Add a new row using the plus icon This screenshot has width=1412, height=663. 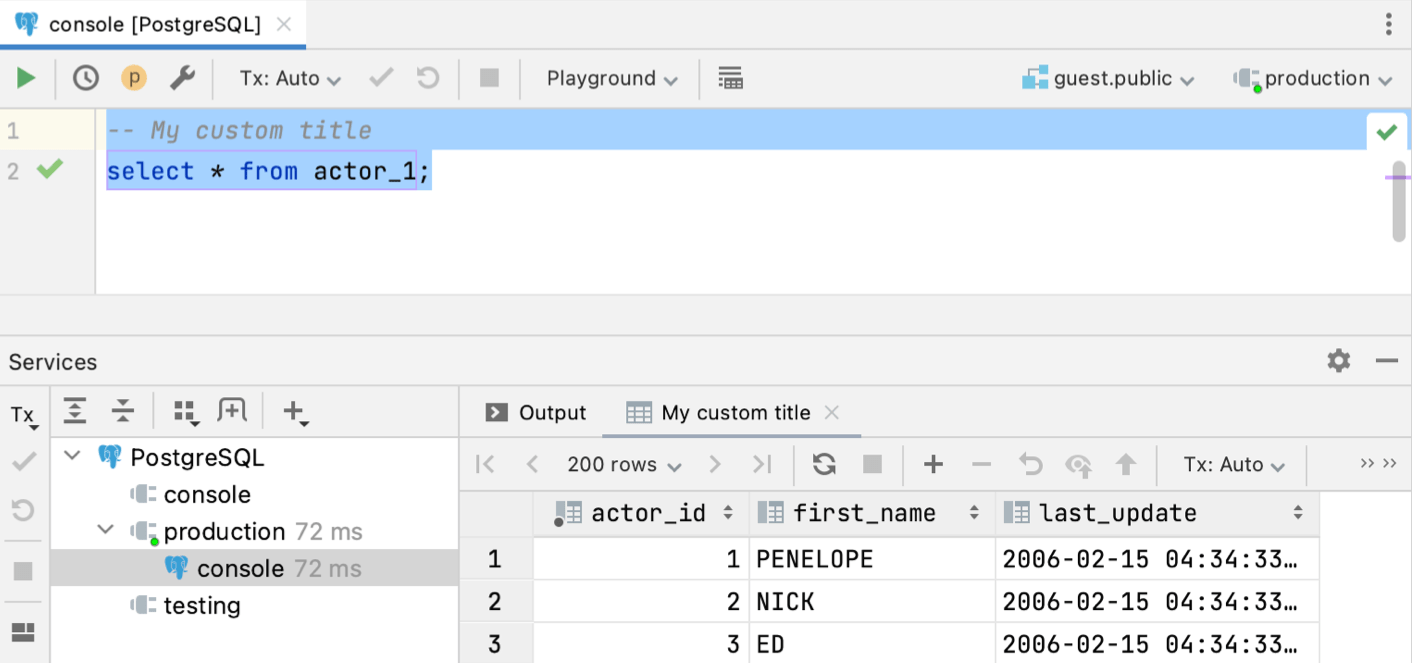point(933,464)
